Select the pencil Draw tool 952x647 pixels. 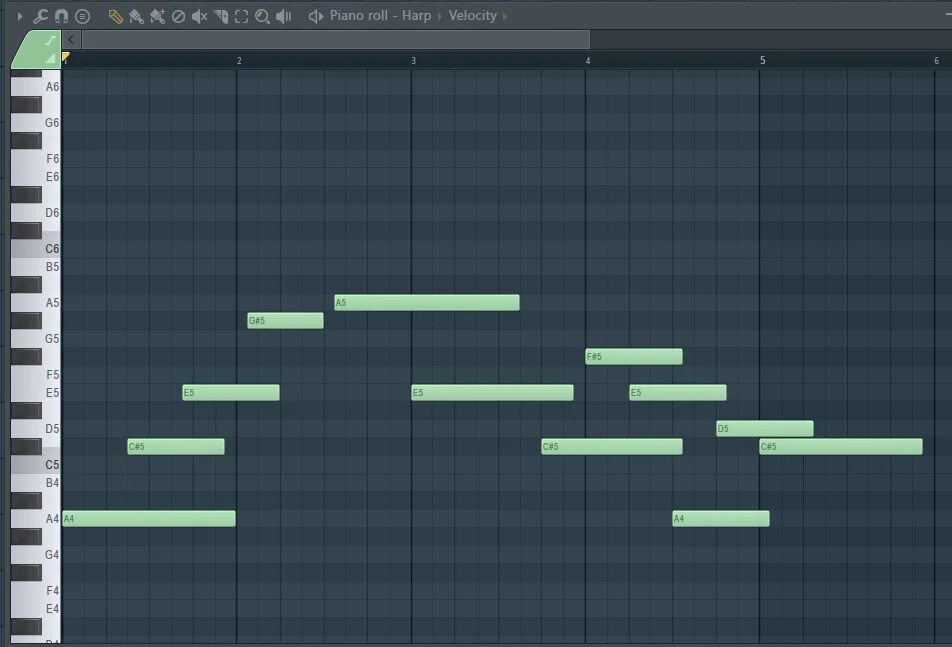(115, 16)
